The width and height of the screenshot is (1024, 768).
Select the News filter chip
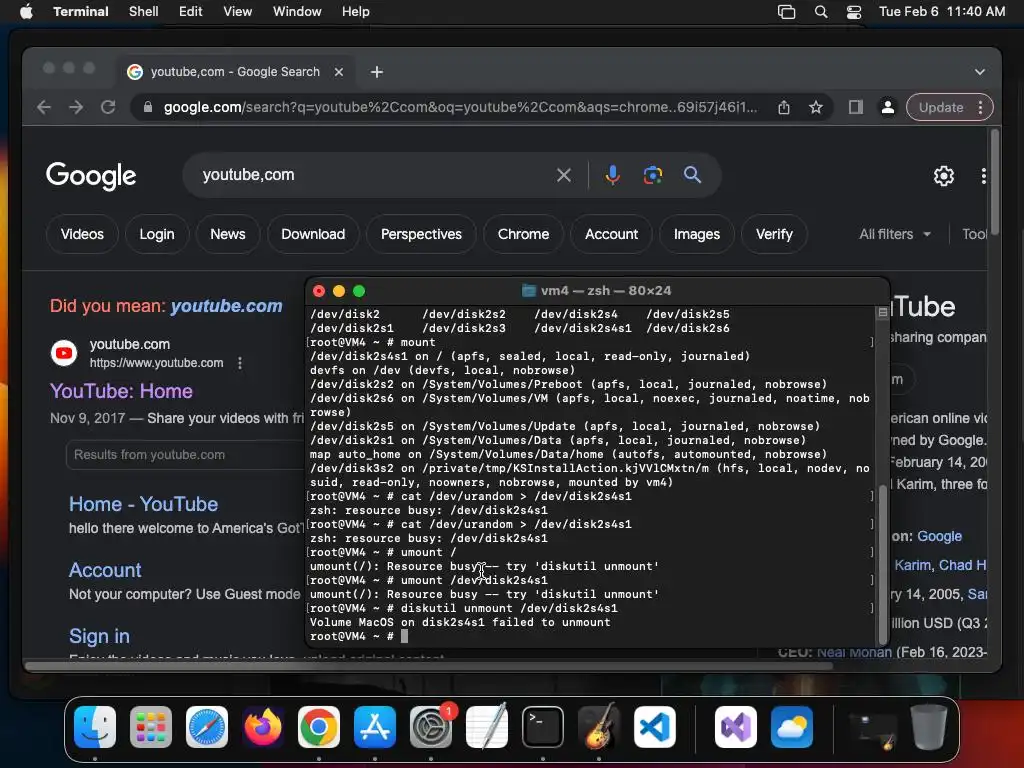tap(227, 234)
